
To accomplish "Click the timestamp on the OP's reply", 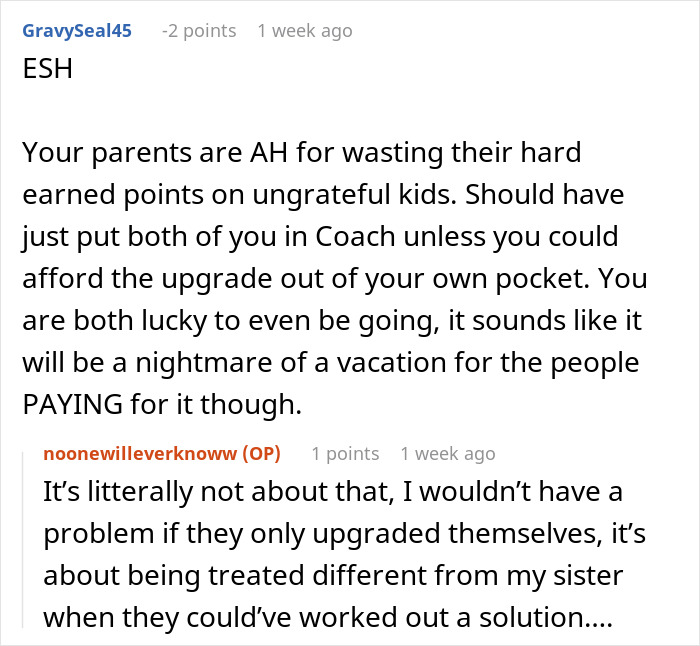I will pos(447,454).
